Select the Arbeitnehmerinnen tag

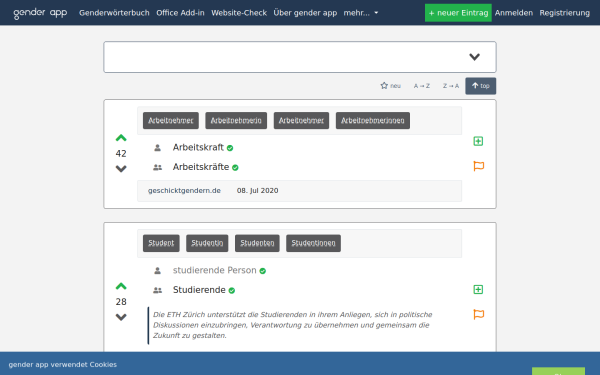click(373, 121)
